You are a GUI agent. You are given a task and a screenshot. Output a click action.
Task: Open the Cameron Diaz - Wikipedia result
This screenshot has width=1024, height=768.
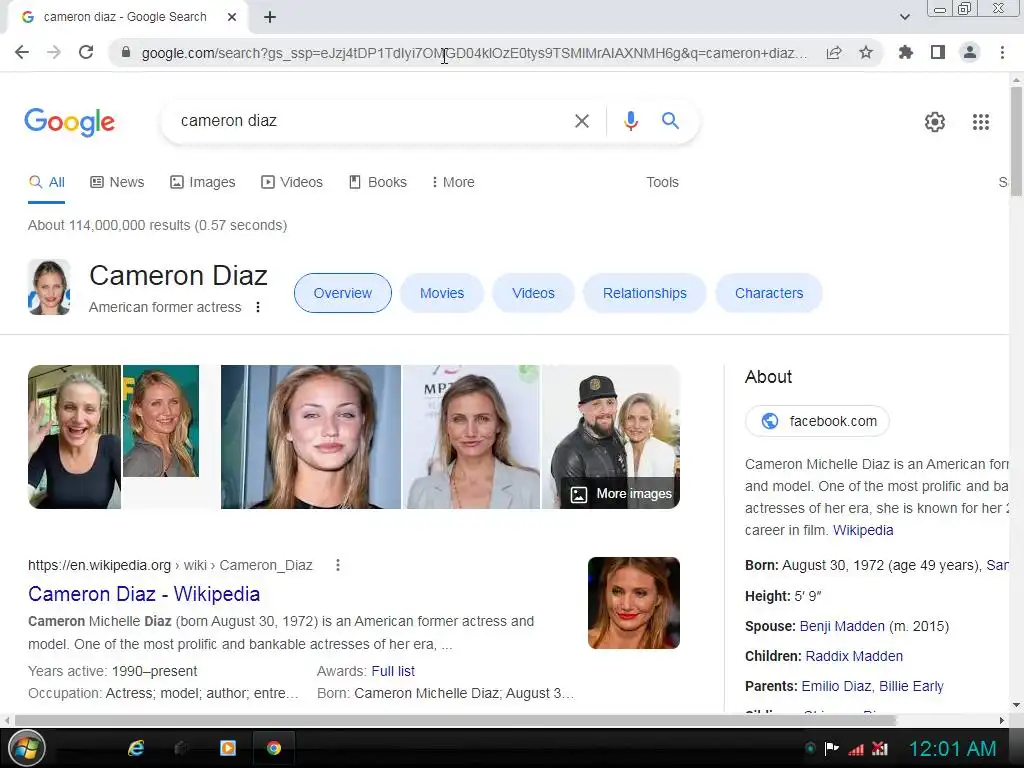coord(144,594)
